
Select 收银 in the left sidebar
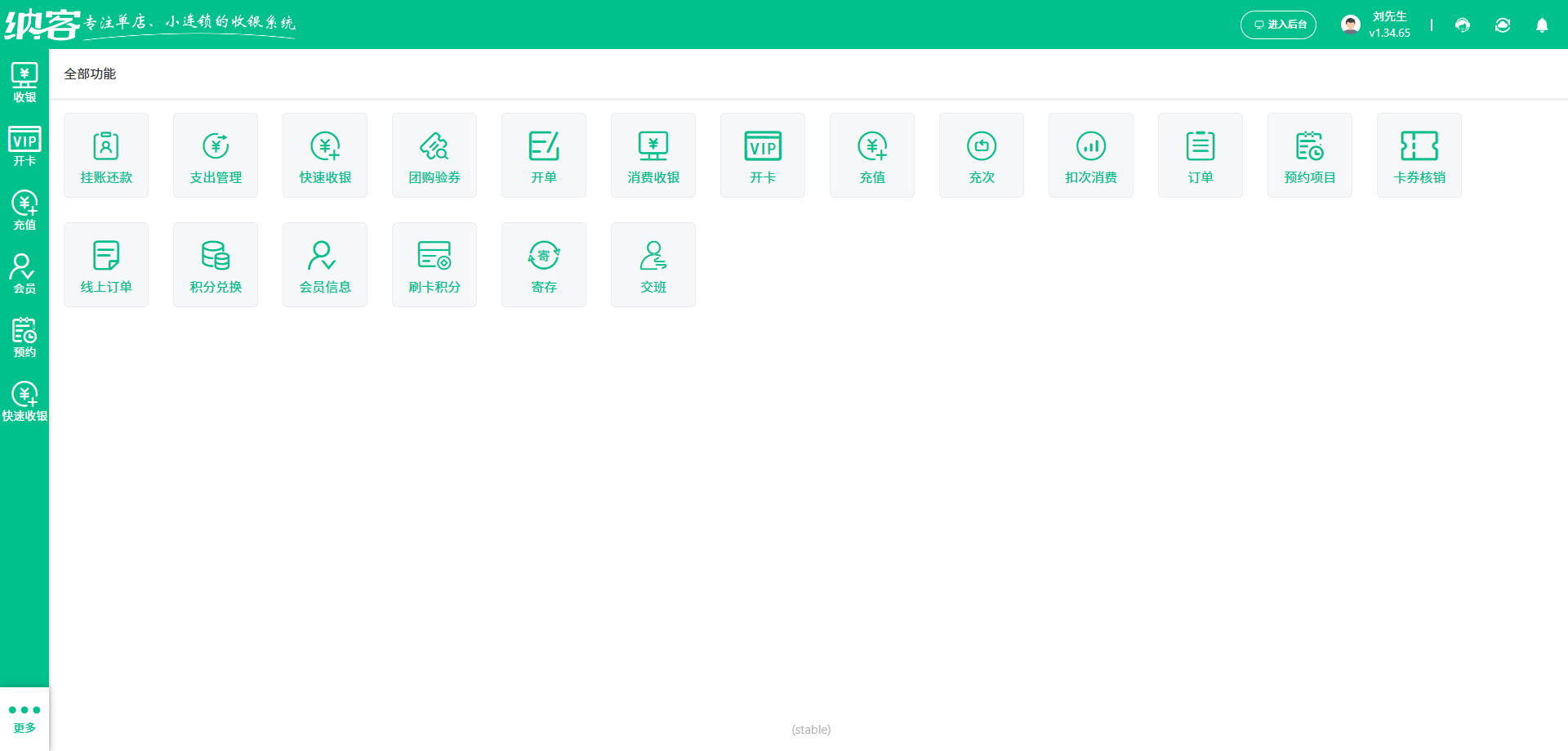coord(24,83)
